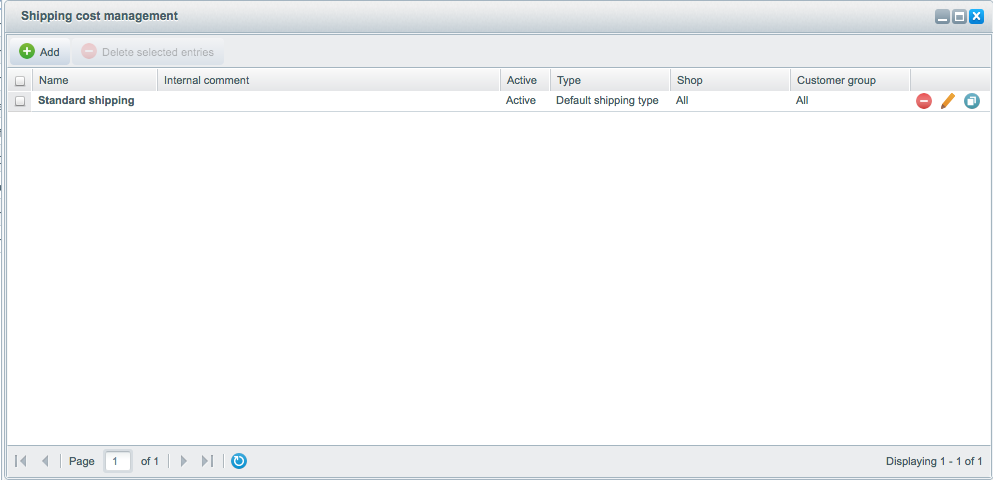Screen dimensions: 993x480
Task: Go to first page using paging arrow
Action: click(x=21, y=461)
